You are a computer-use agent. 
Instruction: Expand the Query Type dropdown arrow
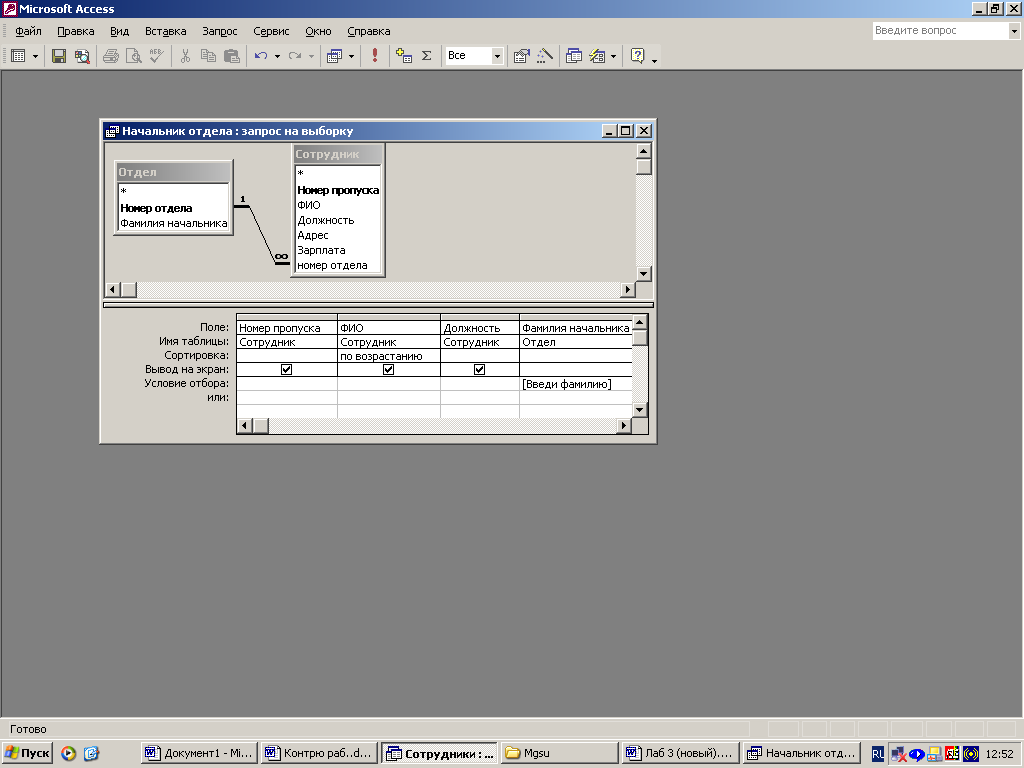351,56
